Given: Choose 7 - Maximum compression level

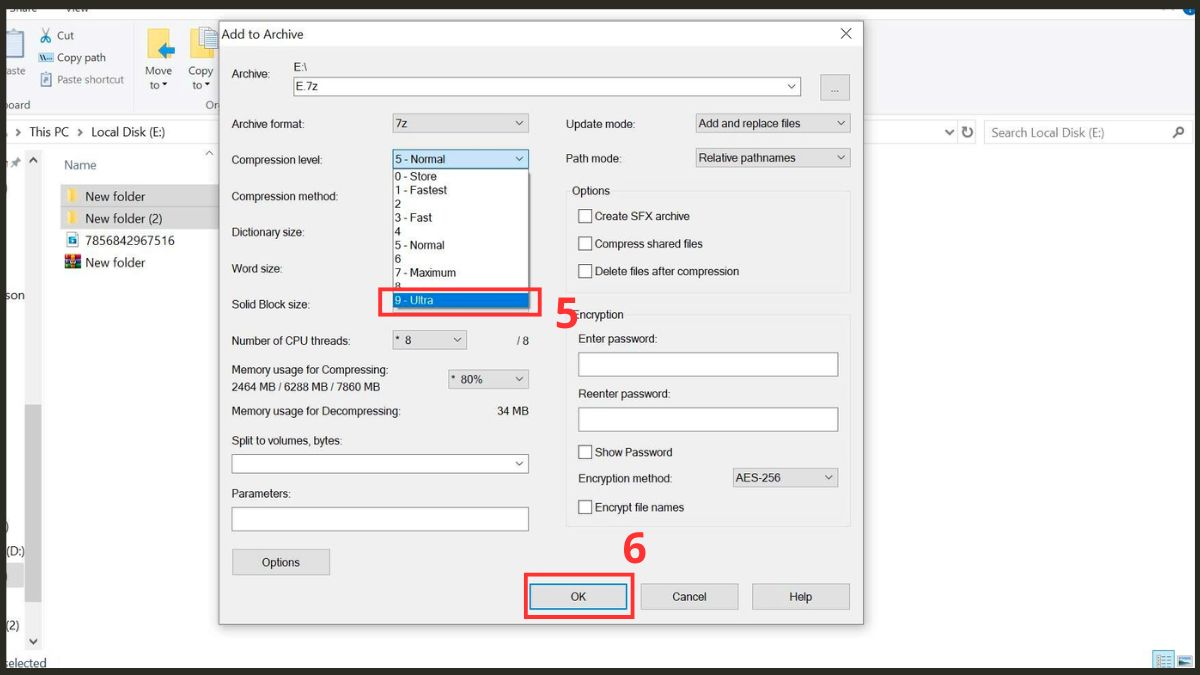Looking at the screenshot, I should 460,272.
